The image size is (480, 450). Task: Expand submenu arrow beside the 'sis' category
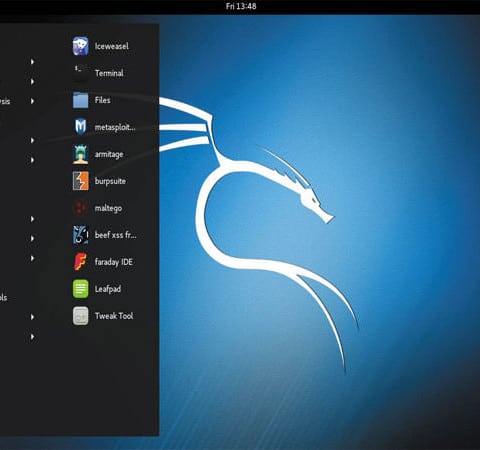(32, 101)
